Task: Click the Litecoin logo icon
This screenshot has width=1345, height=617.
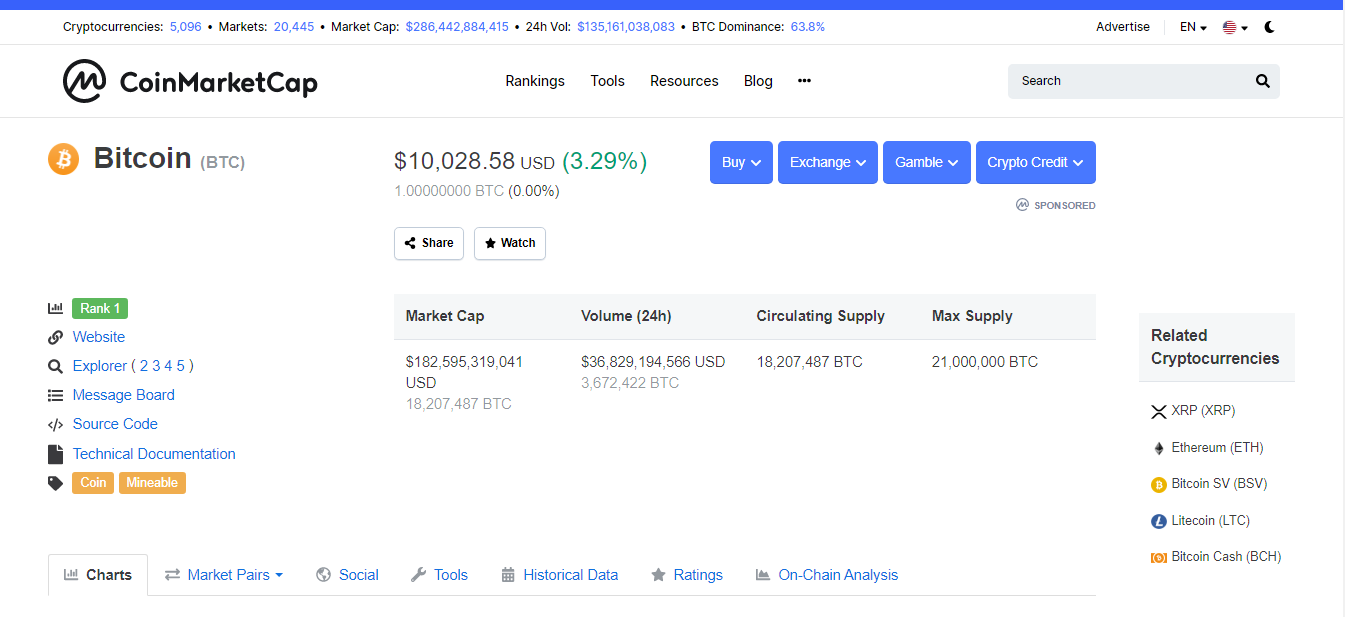Action: (x=1159, y=521)
